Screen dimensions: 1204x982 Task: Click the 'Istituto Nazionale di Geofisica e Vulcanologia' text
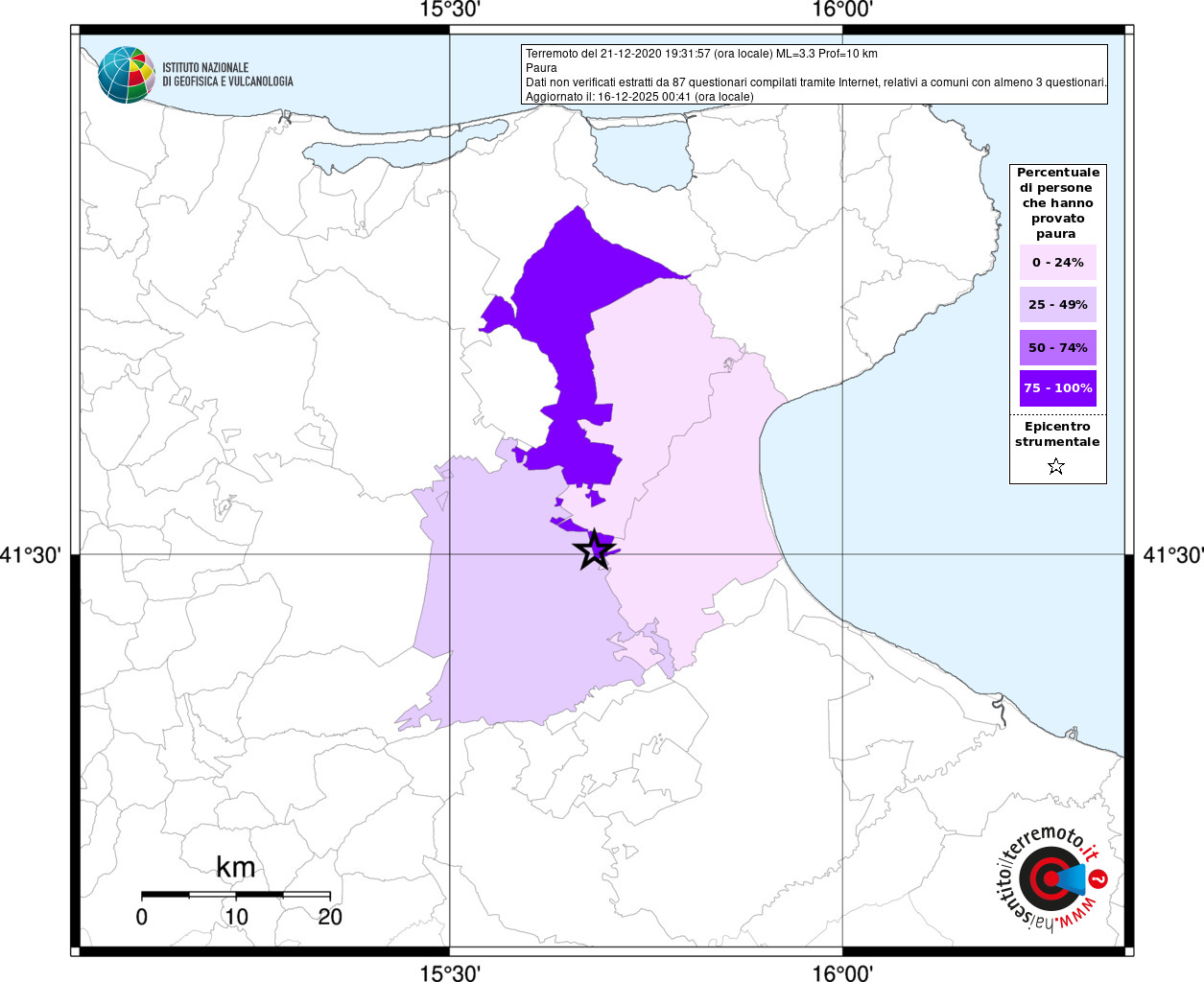coord(227,75)
